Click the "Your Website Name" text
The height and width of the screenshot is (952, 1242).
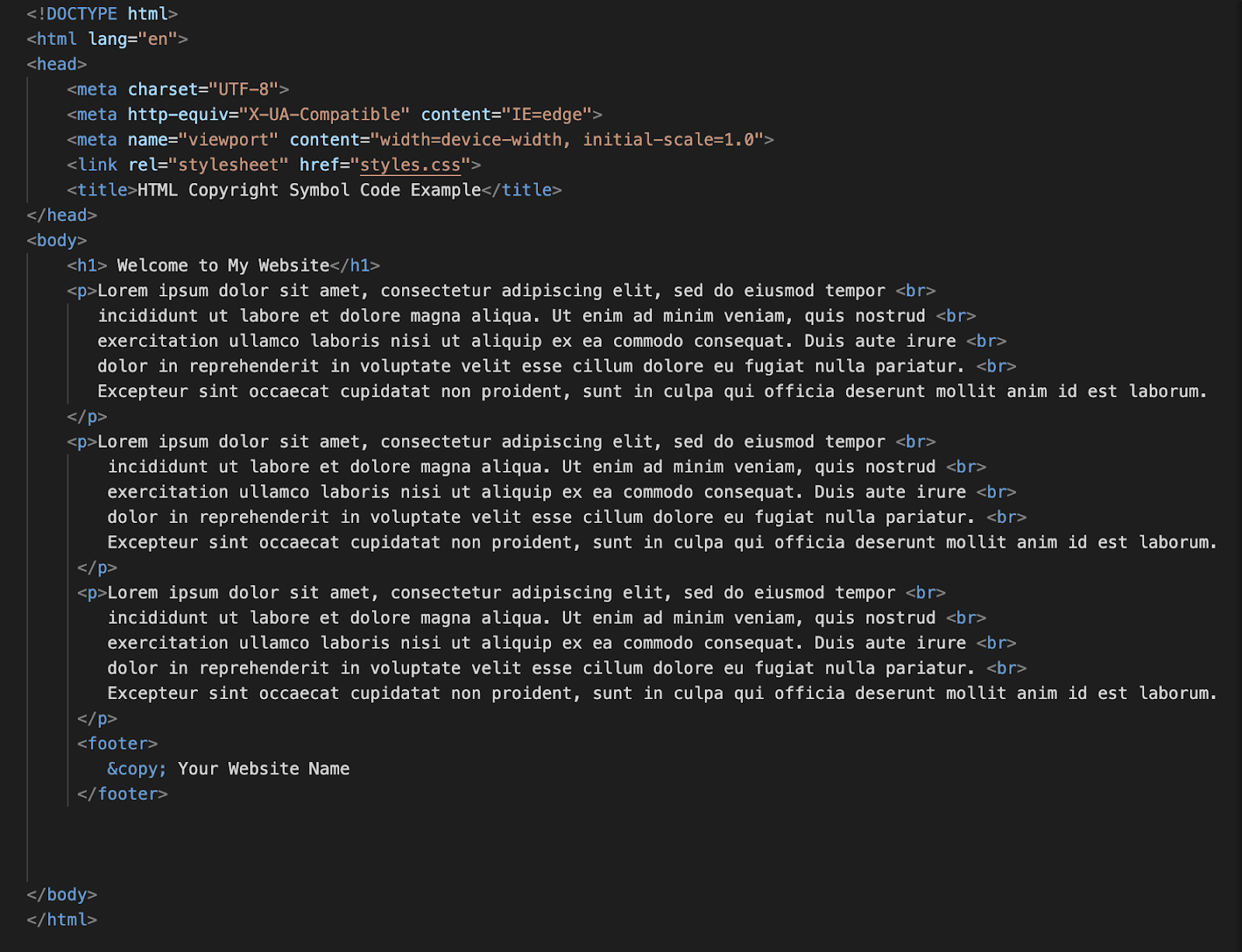(x=264, y=769)
